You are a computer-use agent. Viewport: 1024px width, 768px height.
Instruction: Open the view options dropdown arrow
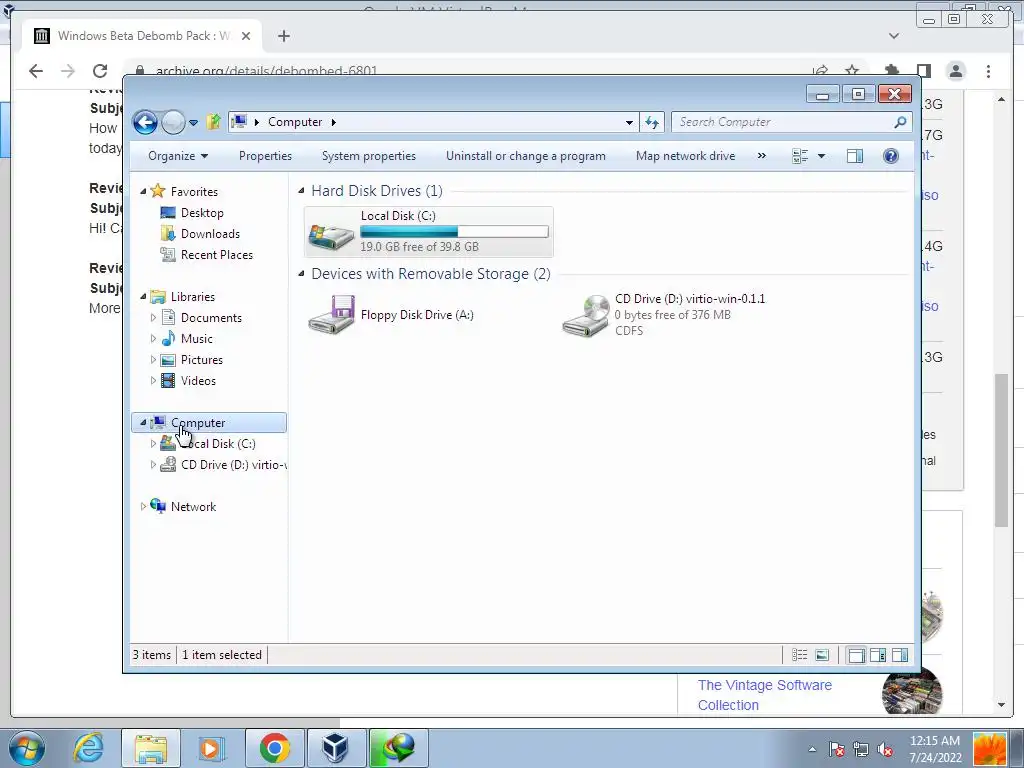[822, 156]
